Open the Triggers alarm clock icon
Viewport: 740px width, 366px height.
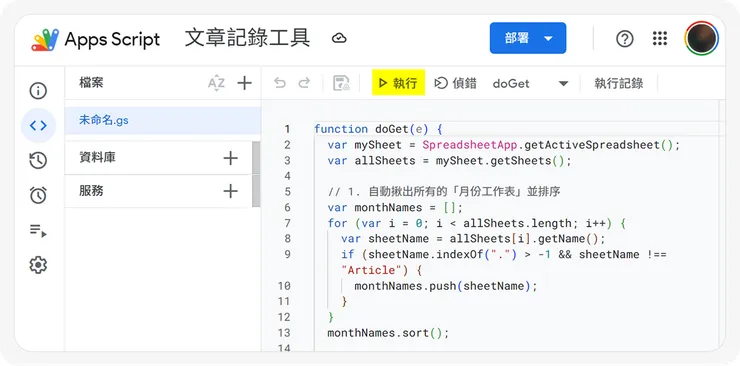point(38,195)
